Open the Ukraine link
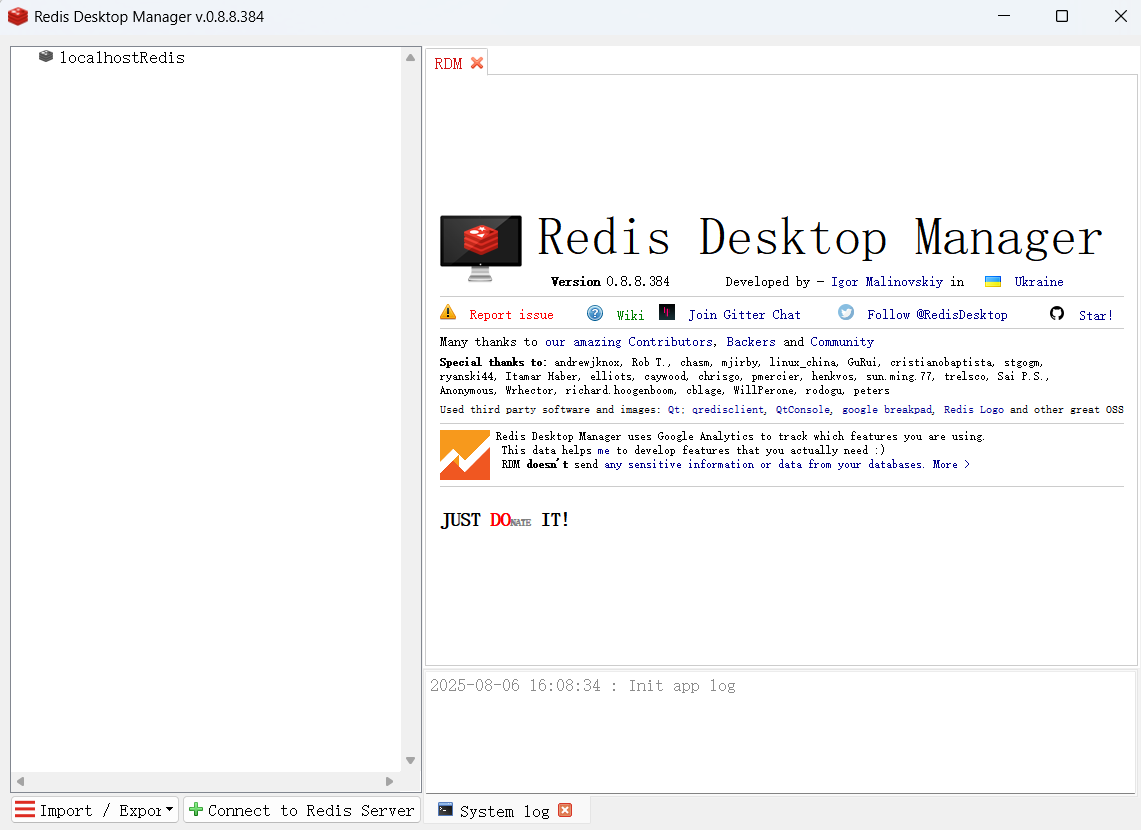This screenshot has width=1141, height=830. [1039, 282]
